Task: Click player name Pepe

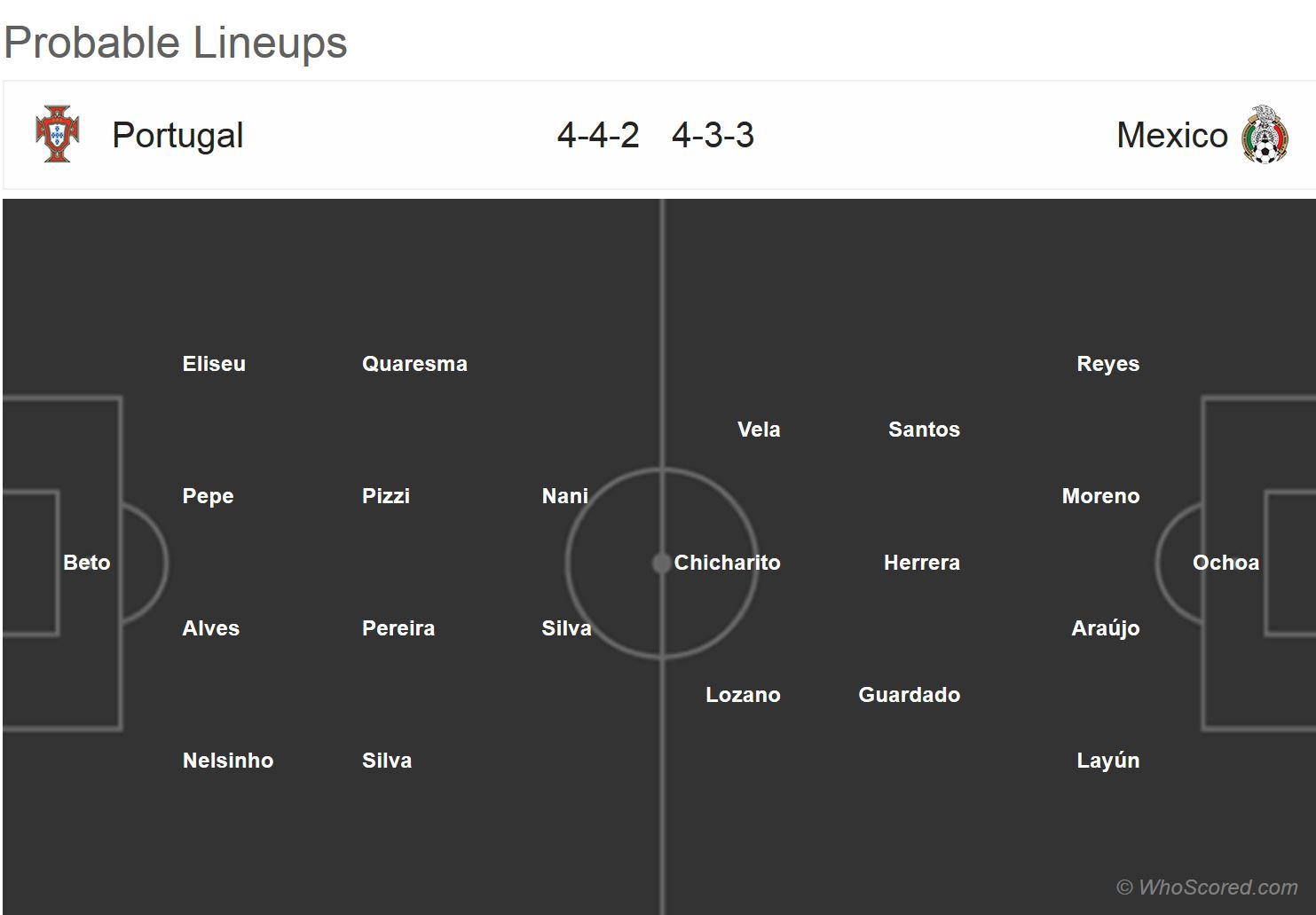Action: pos(208,496)
